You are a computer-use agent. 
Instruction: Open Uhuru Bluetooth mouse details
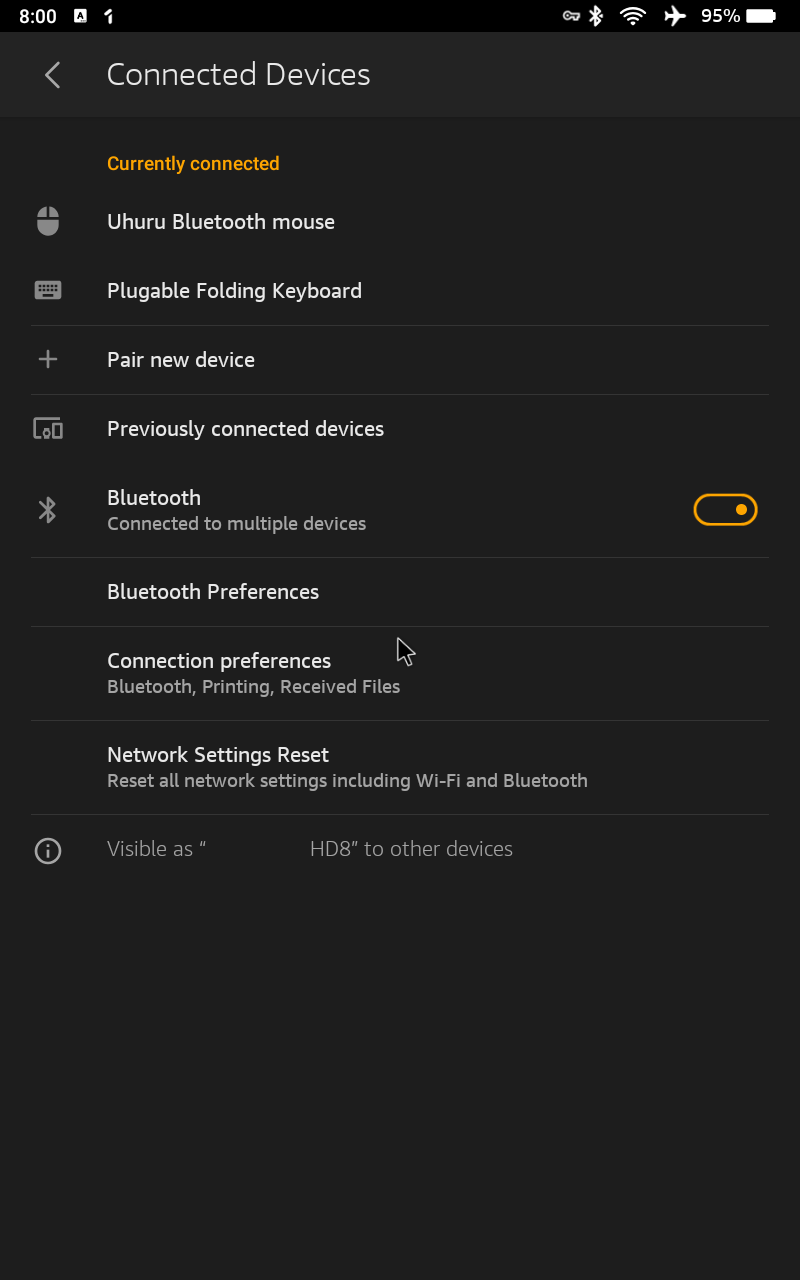pyautogui.click(x=221, y=222)
